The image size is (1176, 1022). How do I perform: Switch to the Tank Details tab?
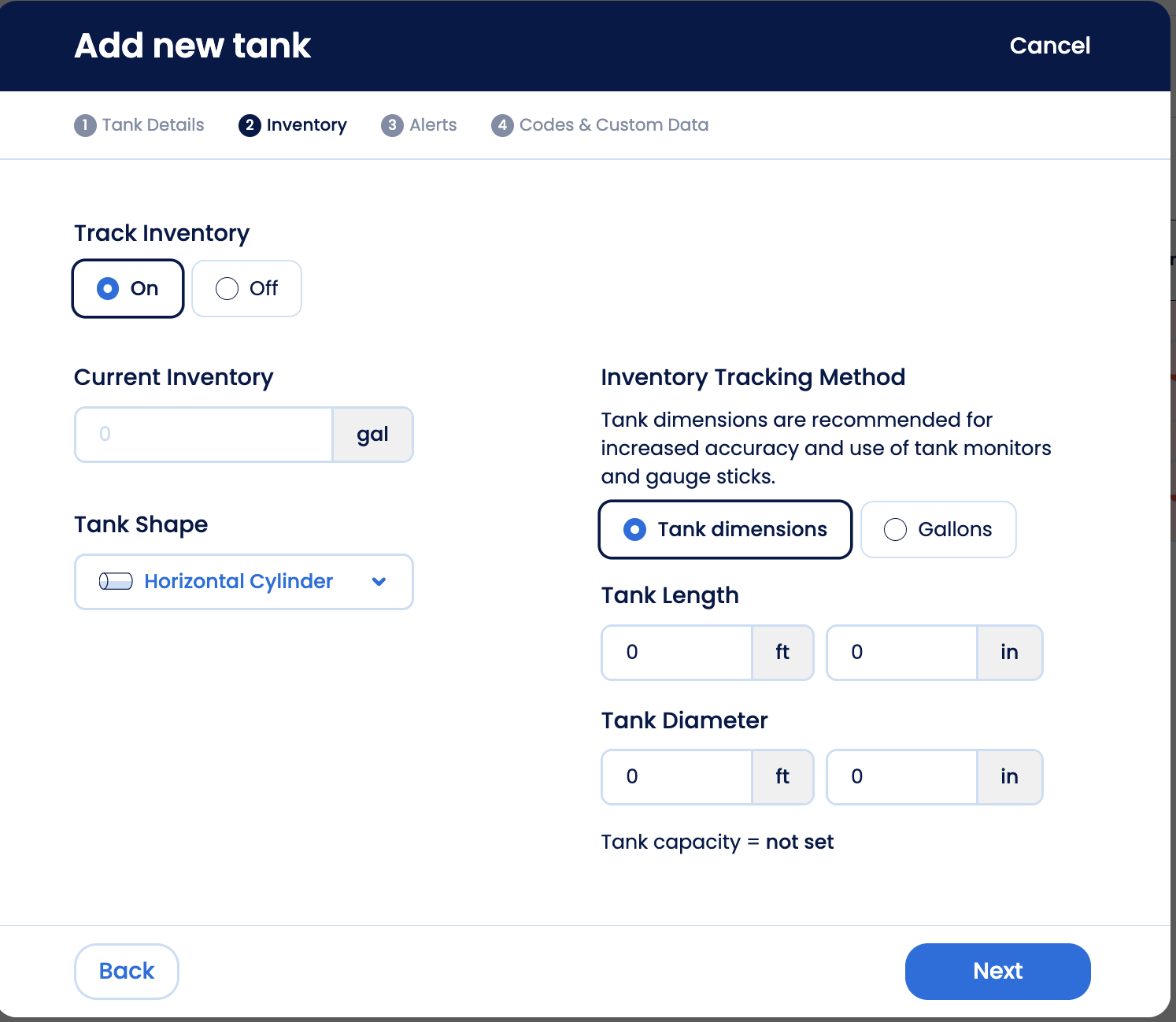153,125
